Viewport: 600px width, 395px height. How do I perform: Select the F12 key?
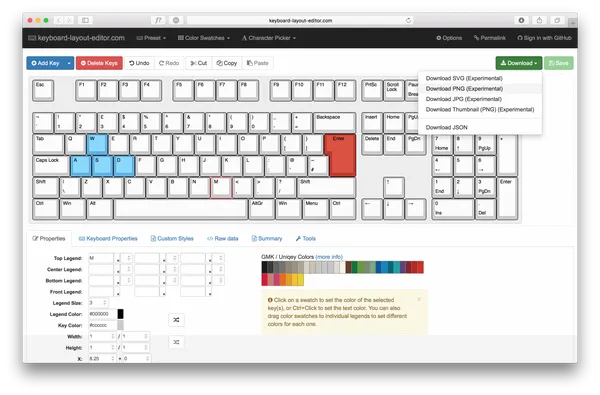click(x=345, y=90)
